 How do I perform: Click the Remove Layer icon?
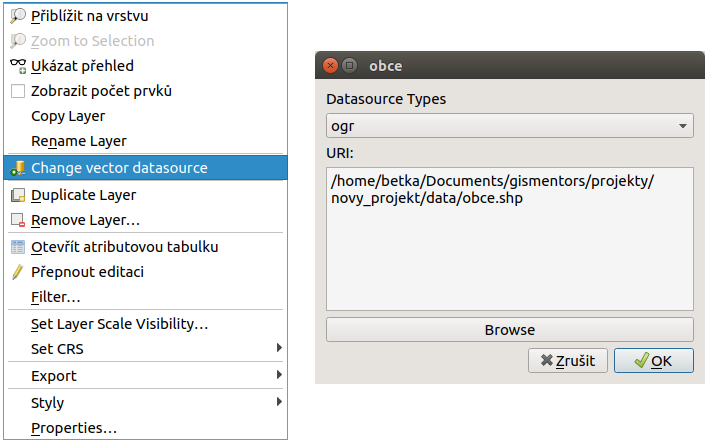pos(18,220)
